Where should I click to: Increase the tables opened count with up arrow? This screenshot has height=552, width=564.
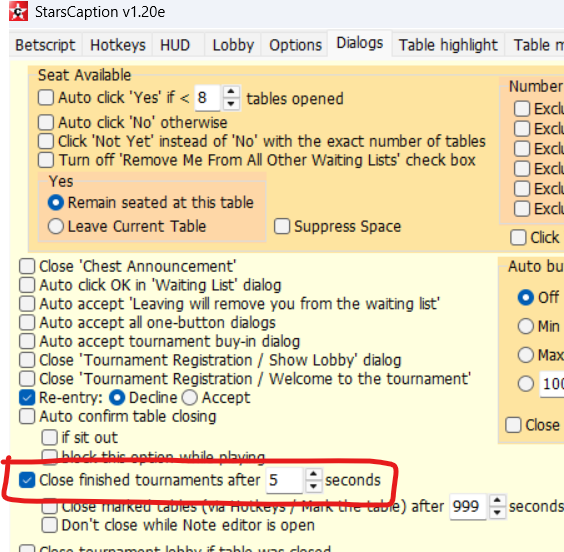pos(231,92)
